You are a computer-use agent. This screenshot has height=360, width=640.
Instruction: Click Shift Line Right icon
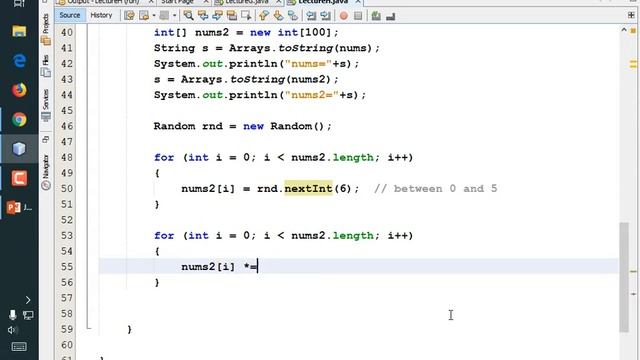pos(325,16)
